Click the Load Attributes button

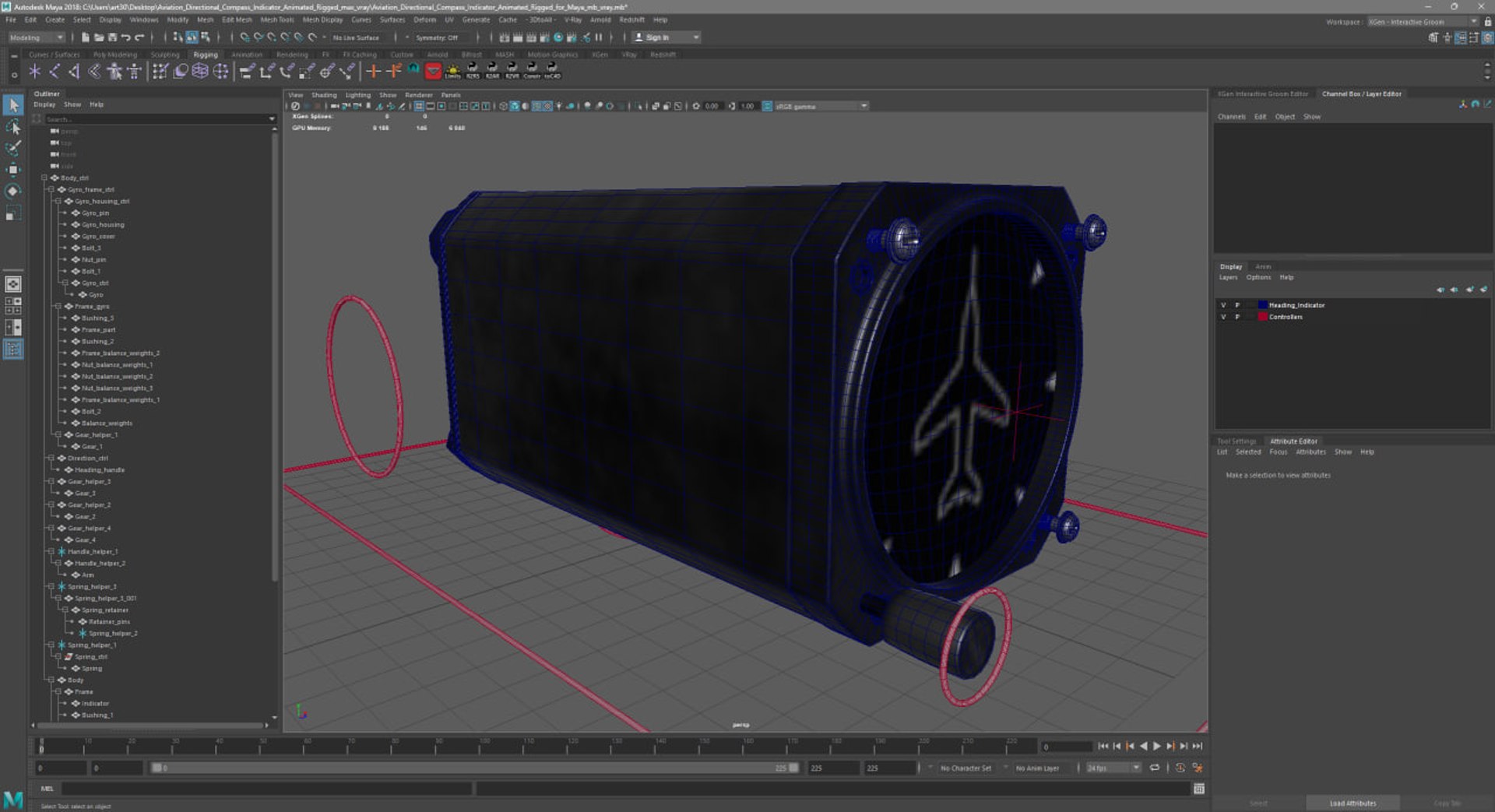pos(1353,803)
